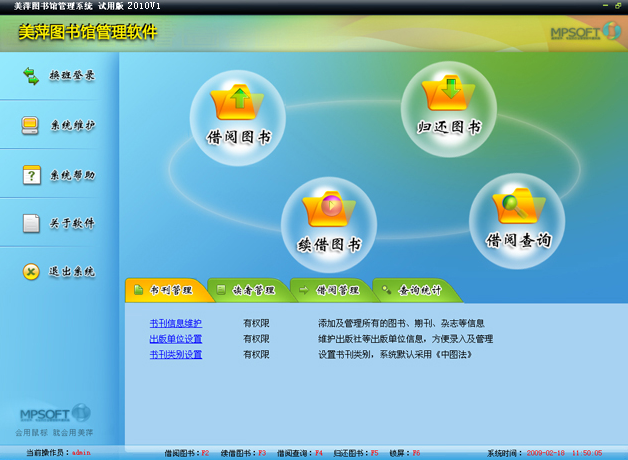Click the 美萍图书馆管理软件 header title
628x460 pixels.
tap(88, 32)
